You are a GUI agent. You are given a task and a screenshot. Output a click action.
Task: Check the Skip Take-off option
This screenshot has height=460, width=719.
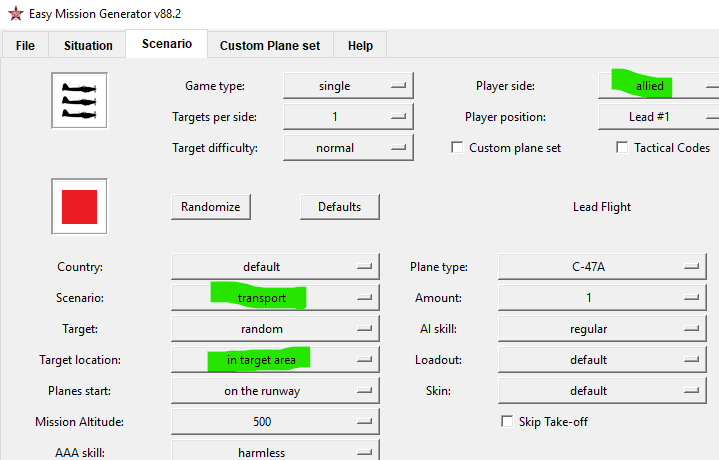point(506,421)
